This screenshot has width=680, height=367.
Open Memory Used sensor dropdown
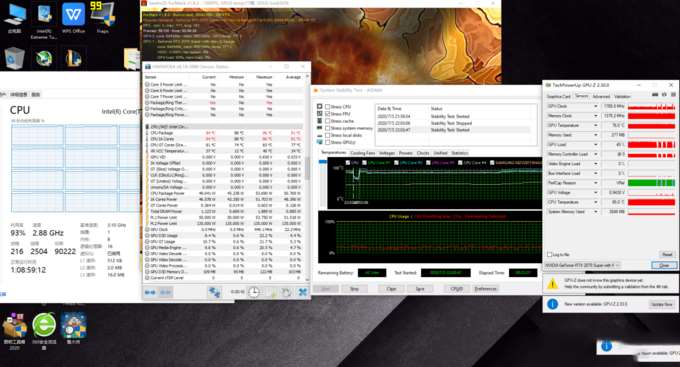click(596, 135)
